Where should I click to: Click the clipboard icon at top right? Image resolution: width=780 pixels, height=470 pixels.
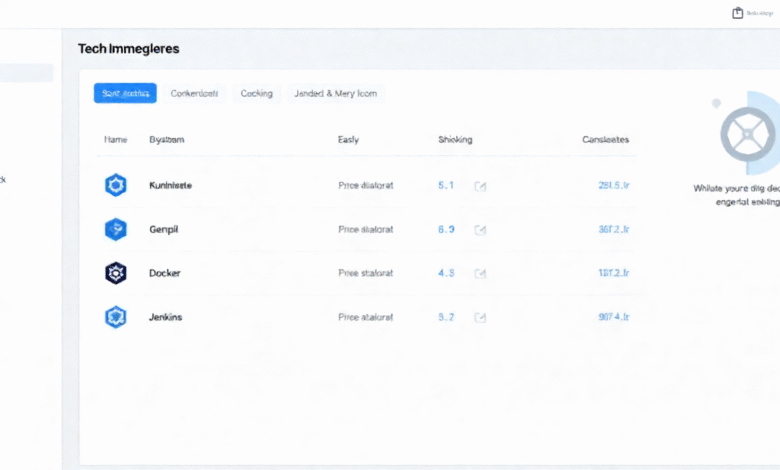(737, 13)
